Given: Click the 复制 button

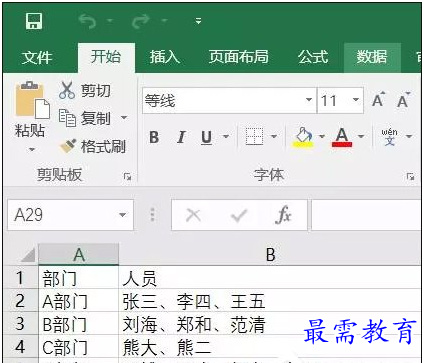Looking at the screenshot, I should pyautogui.click(x=85, y=118).
